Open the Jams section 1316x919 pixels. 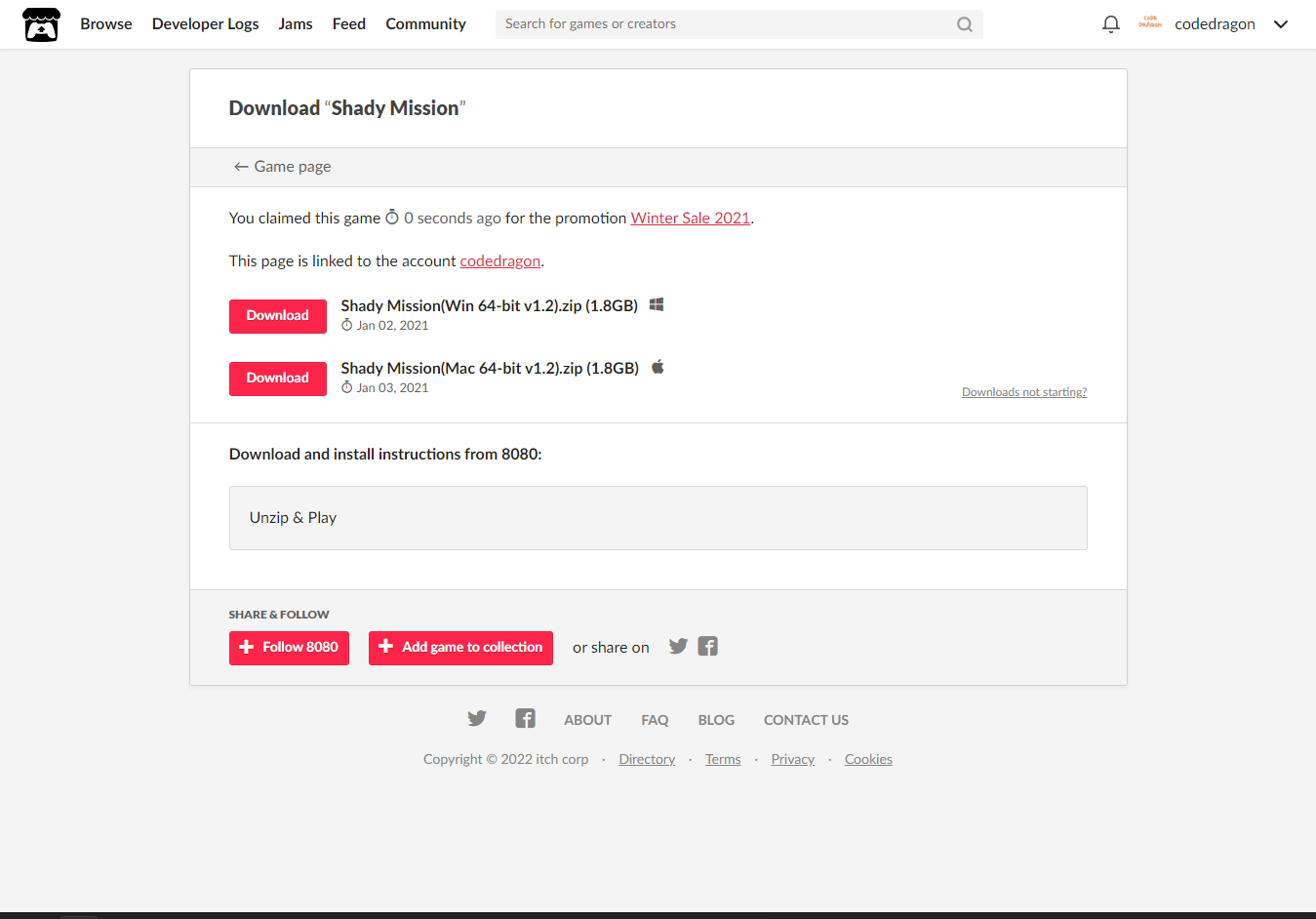pyautogui.click(x=296, y=23)
